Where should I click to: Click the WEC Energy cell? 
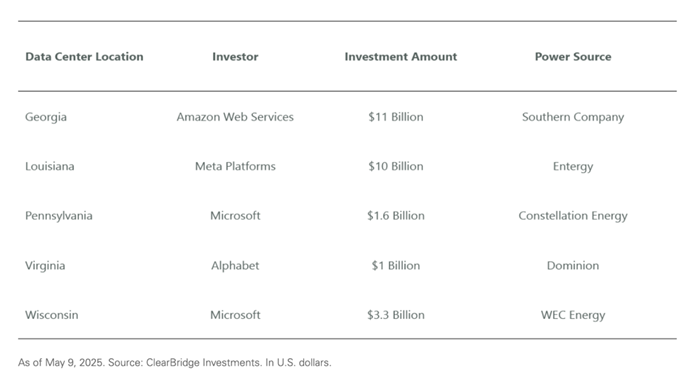coord(573,315)
